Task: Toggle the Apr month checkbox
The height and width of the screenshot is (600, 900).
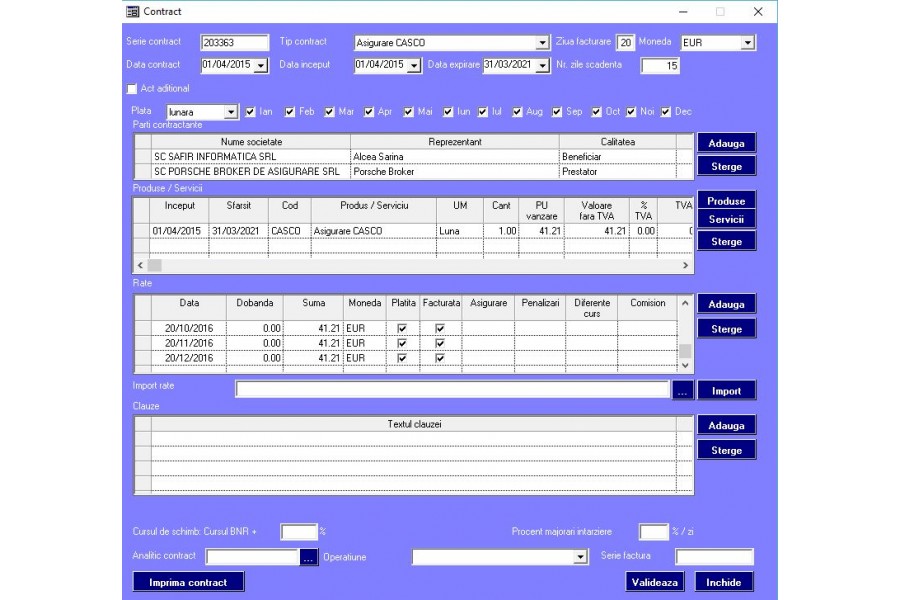Action: tap(369, 112)
